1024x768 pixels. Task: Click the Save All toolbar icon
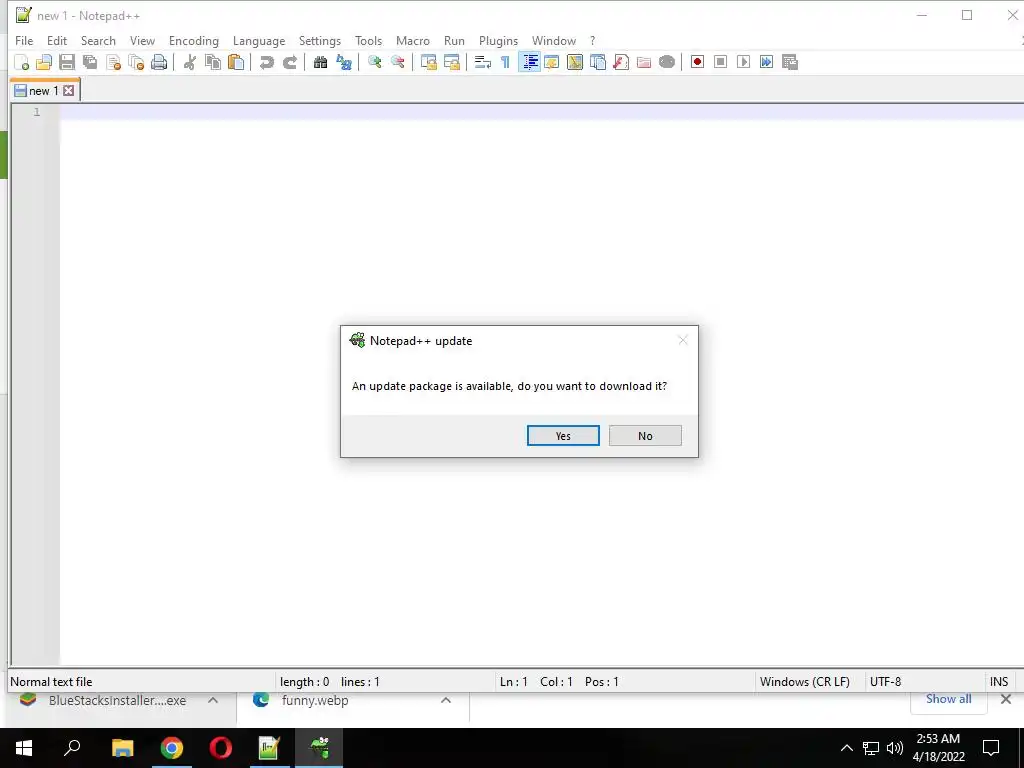click(90, 62)
